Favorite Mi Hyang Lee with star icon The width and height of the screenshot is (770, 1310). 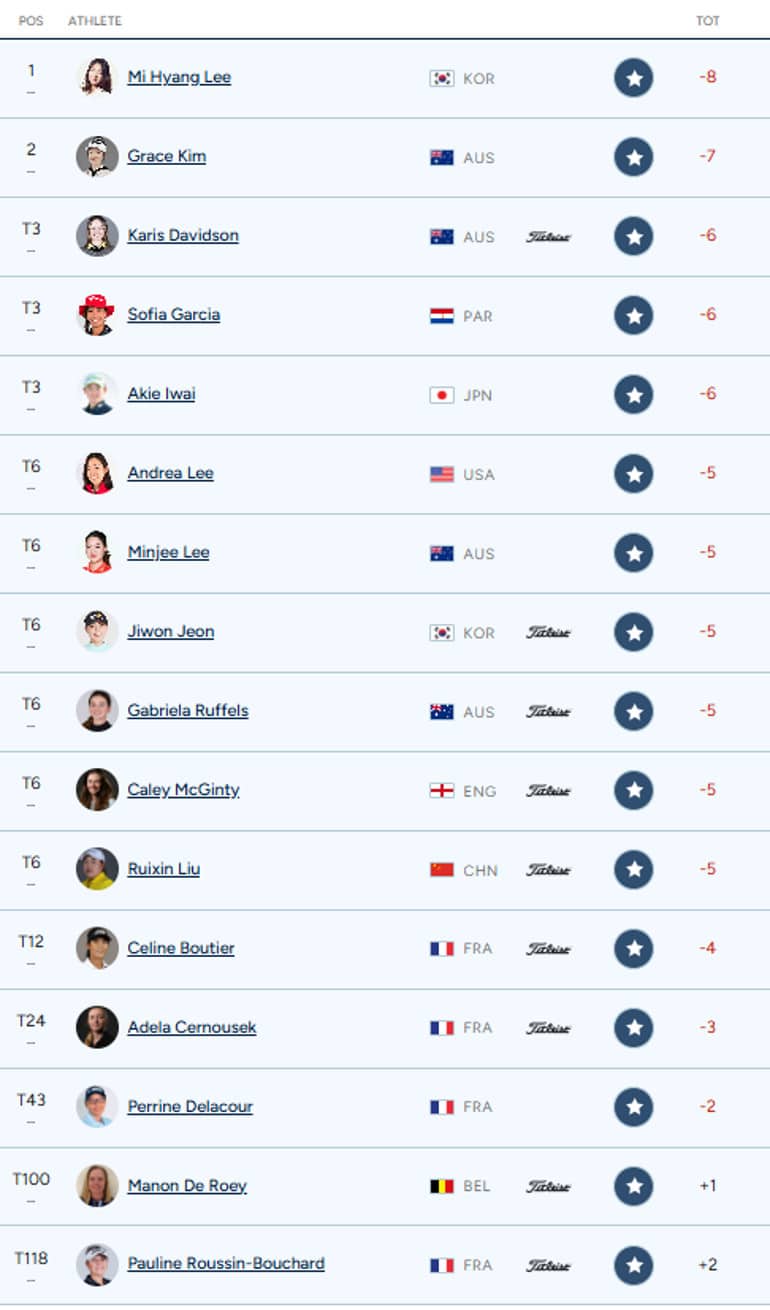633,78
